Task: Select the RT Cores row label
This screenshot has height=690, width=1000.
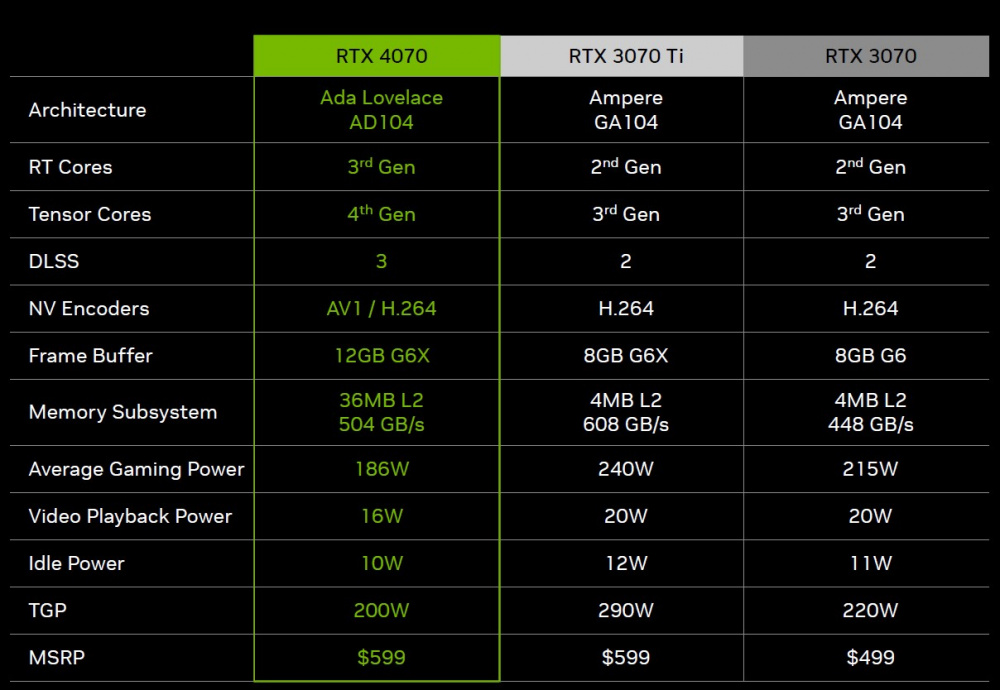Action: 70,167
